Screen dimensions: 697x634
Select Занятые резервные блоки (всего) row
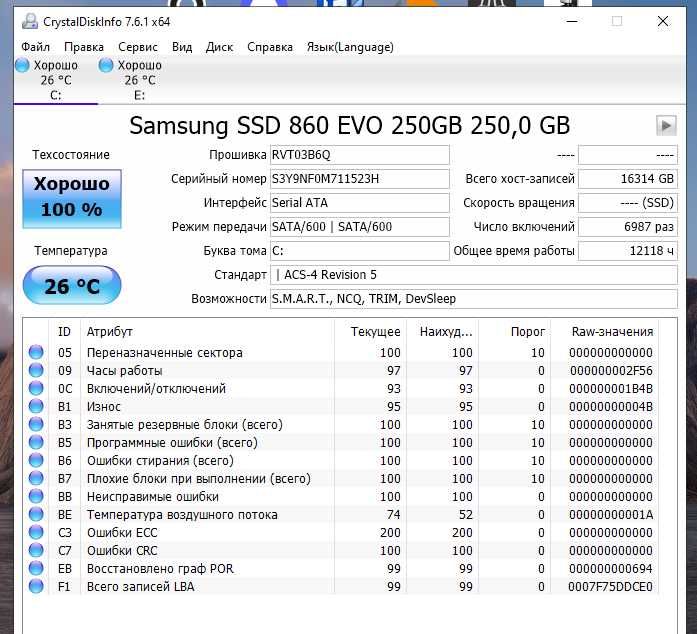click(341, 425)
